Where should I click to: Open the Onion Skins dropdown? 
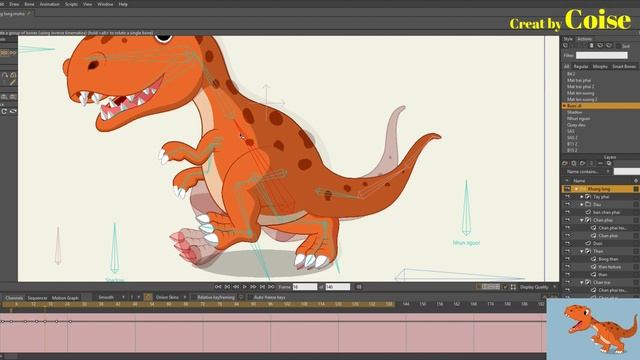coord(171,297)
